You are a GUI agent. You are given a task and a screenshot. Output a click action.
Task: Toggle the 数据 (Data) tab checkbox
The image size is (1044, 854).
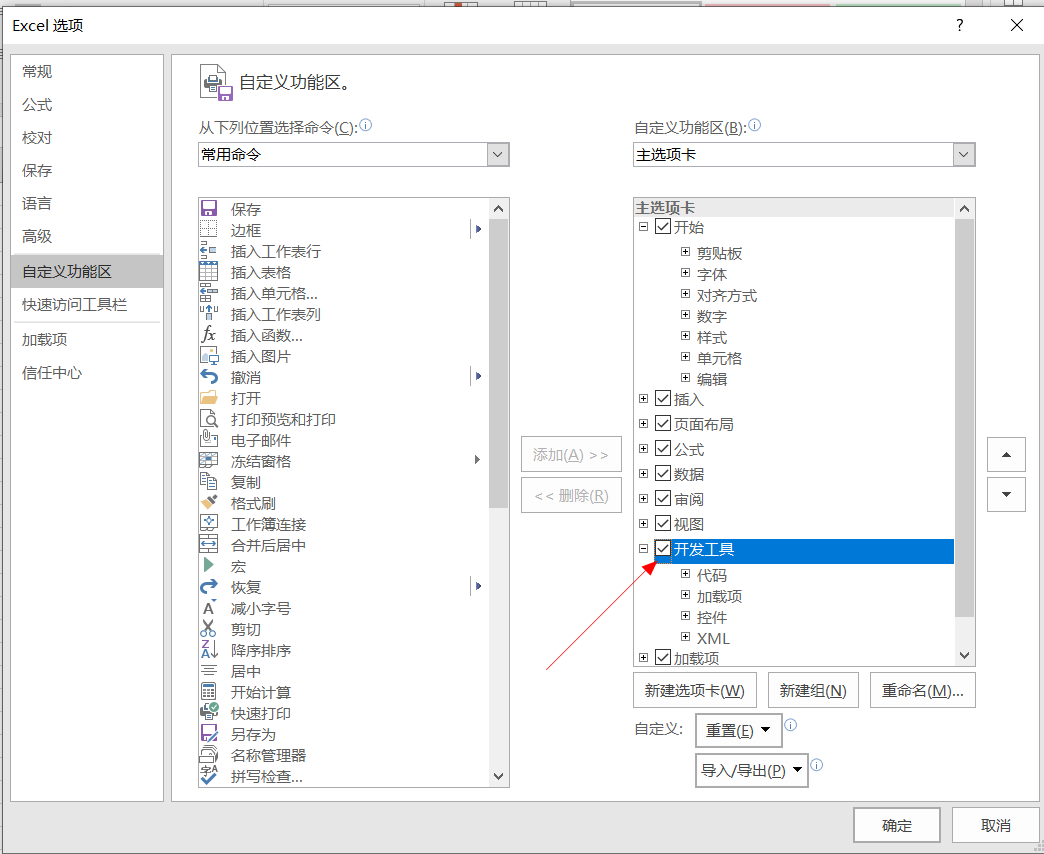[663, 474]
